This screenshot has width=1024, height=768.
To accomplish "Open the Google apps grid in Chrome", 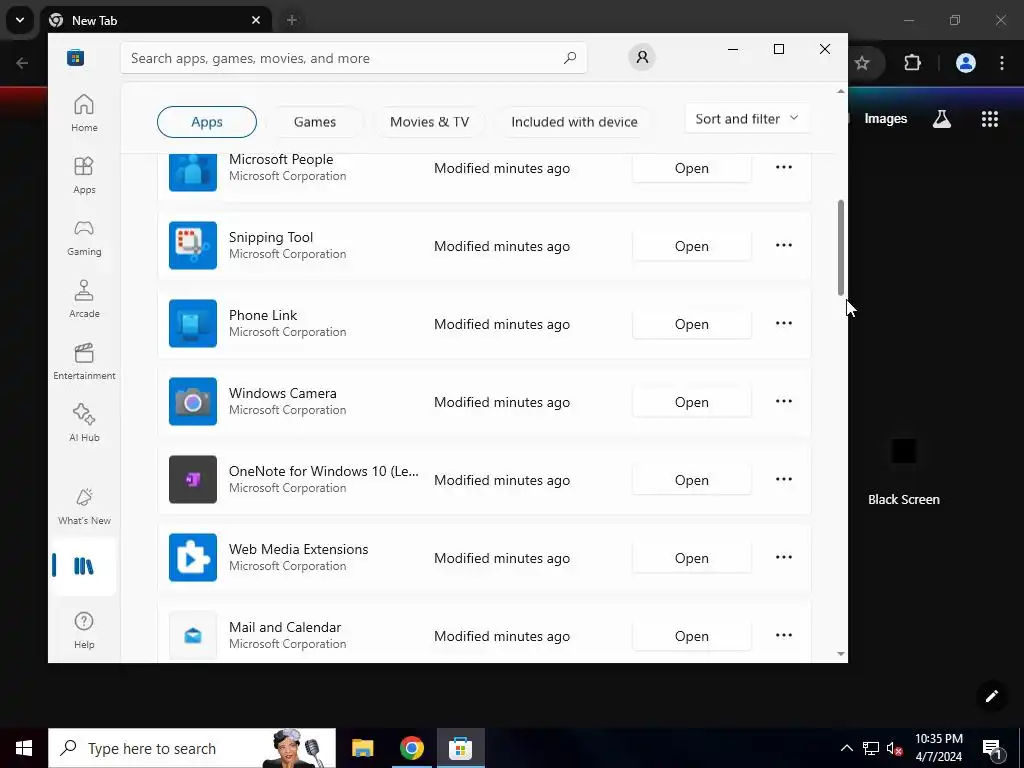I will [990, 119].
